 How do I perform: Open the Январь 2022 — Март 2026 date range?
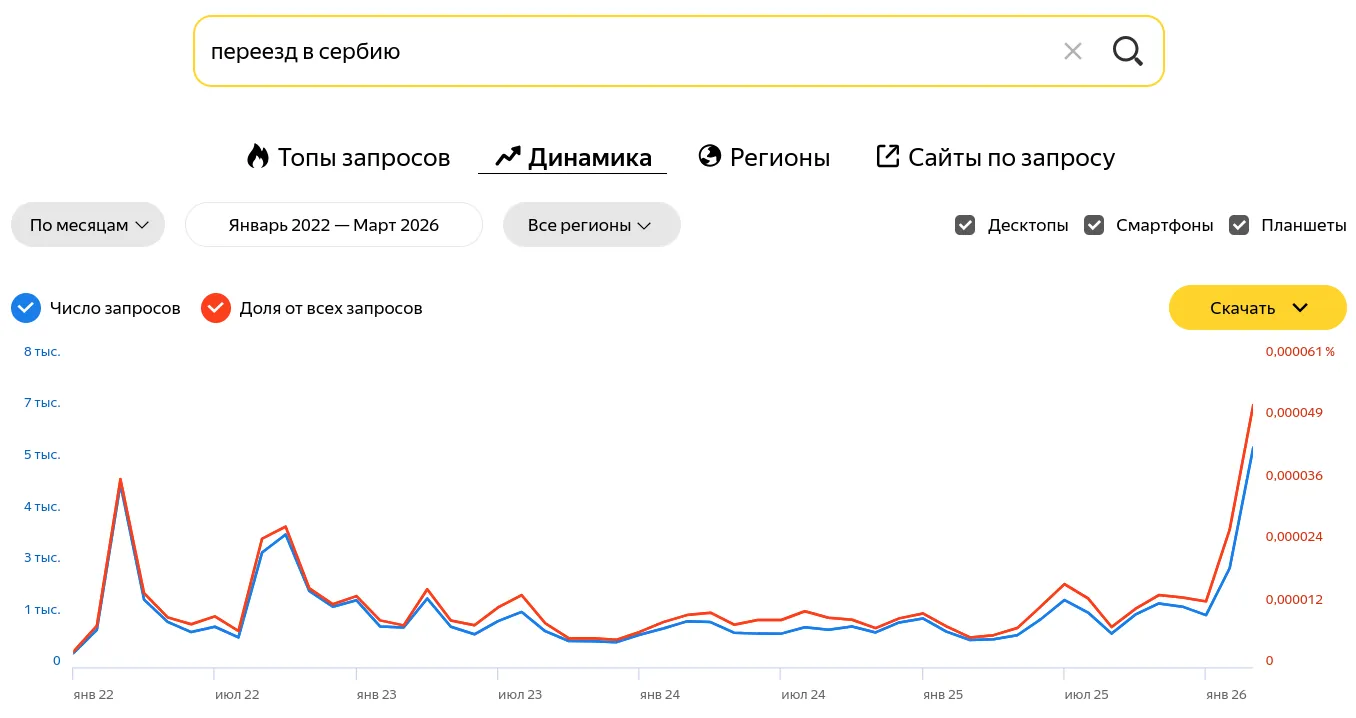[x=334, y=225]
